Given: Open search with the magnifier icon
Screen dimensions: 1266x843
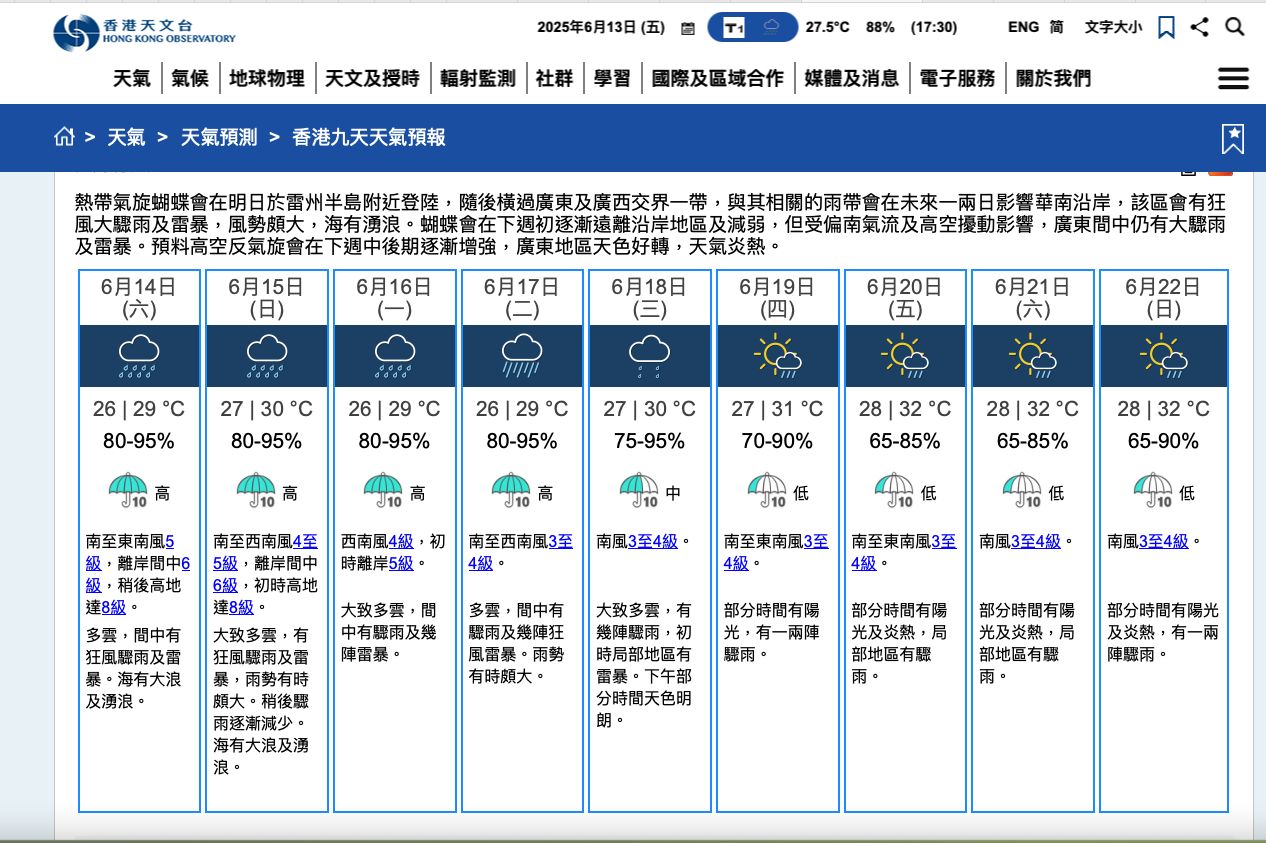Looking at the screenshot, I should [x=1235, y=28].
